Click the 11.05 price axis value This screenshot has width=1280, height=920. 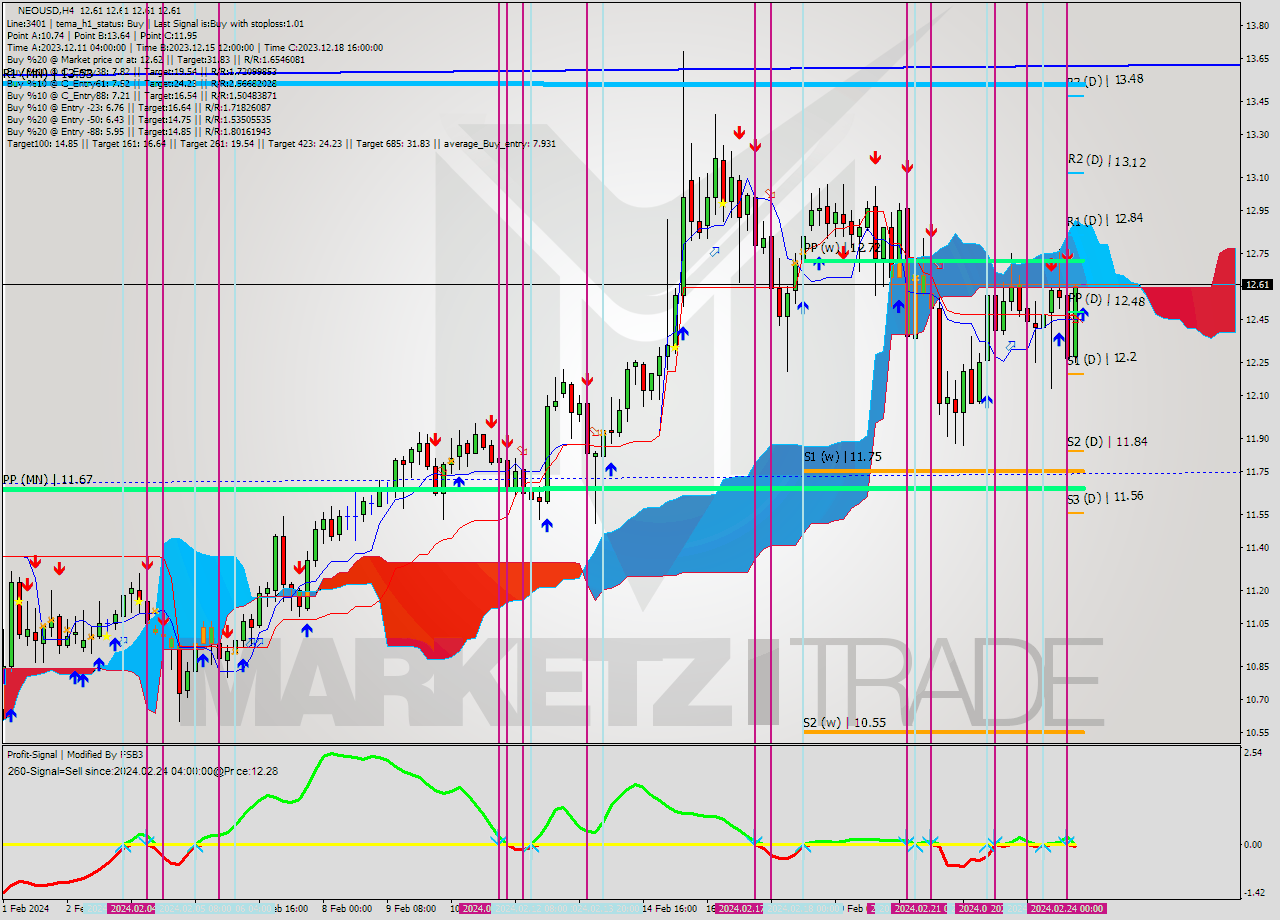[x=1256, y=624]
